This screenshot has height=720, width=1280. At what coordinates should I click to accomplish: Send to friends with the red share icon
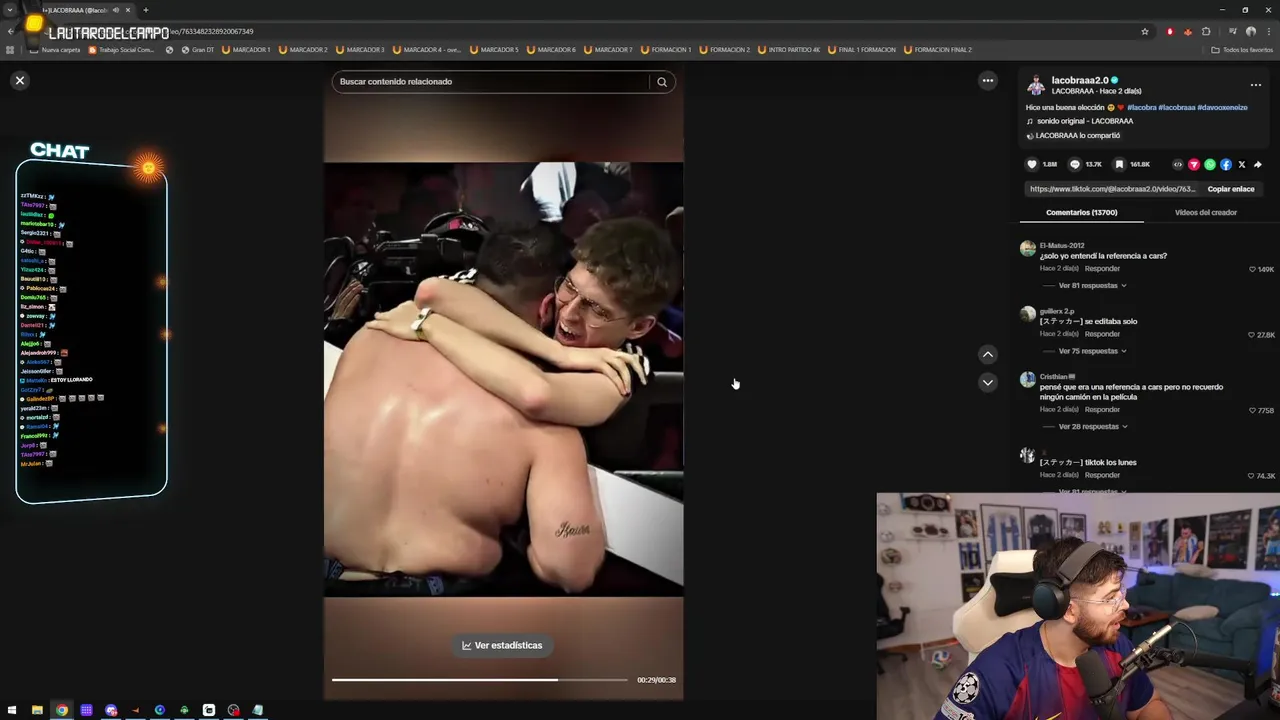1194,165
